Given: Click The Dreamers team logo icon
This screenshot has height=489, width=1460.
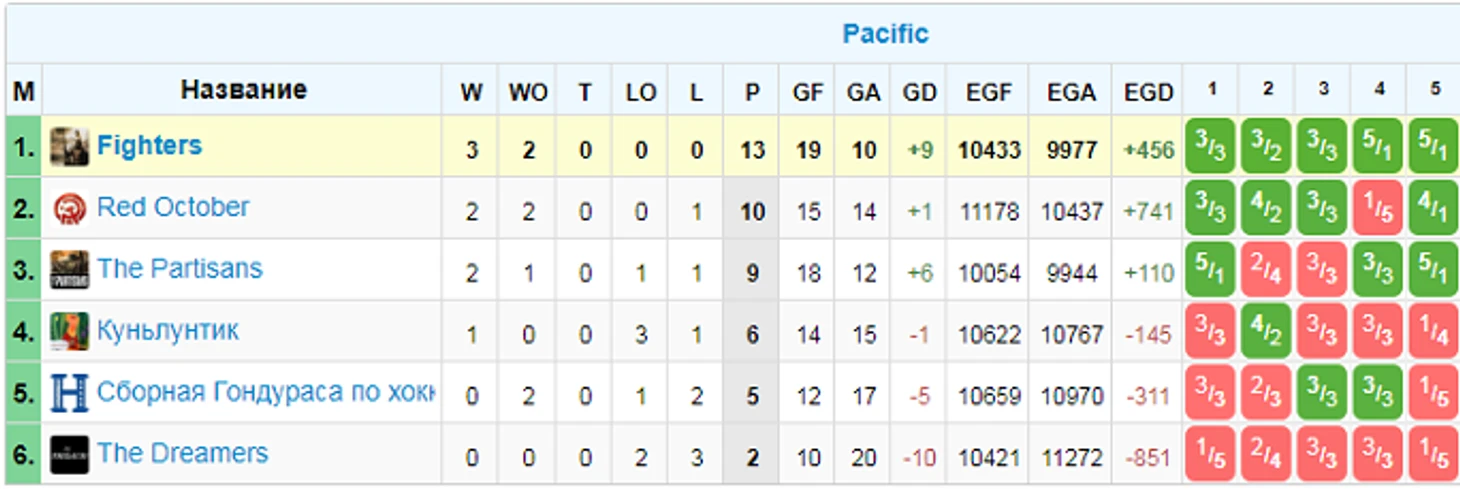Looking at the screenshot, I should click(69, 455).
